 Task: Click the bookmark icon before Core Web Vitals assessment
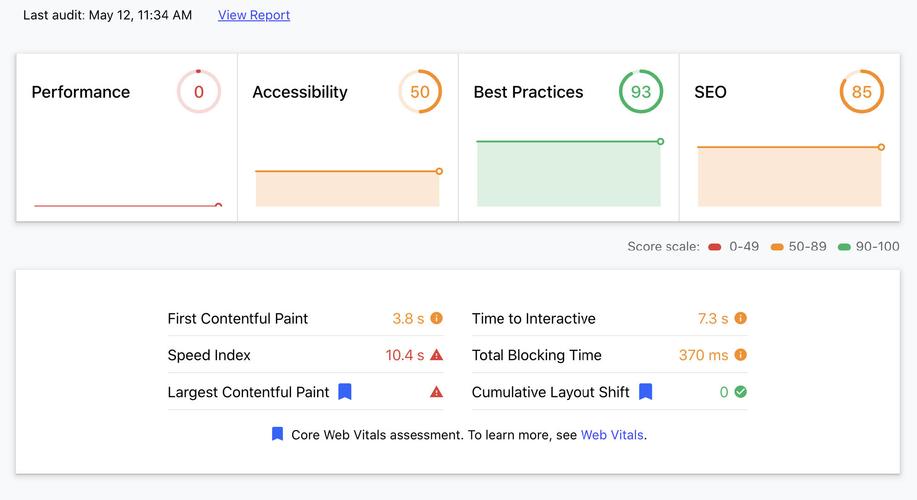(x=277, y=434)
